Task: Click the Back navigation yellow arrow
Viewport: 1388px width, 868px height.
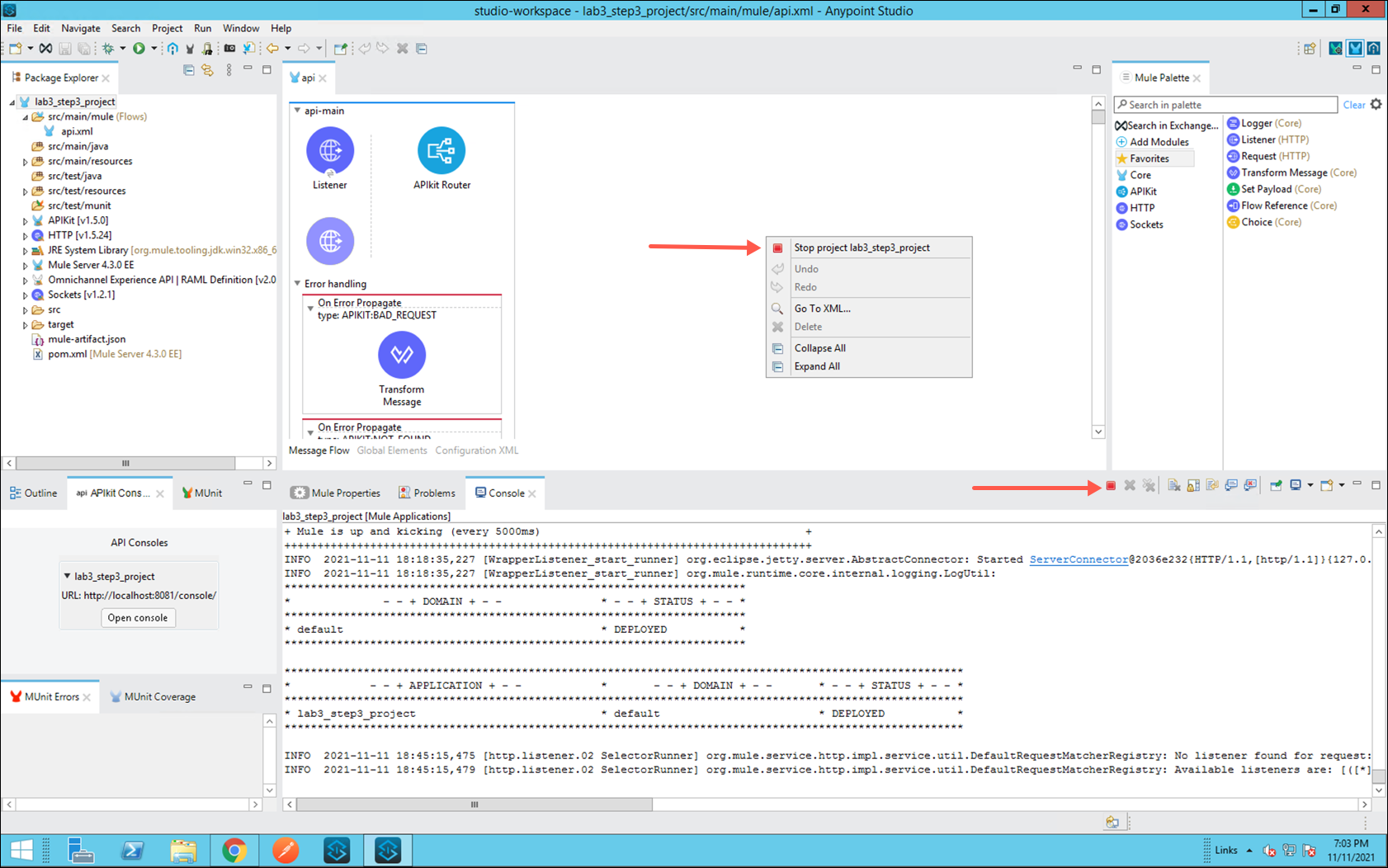Action: (272, 49)
